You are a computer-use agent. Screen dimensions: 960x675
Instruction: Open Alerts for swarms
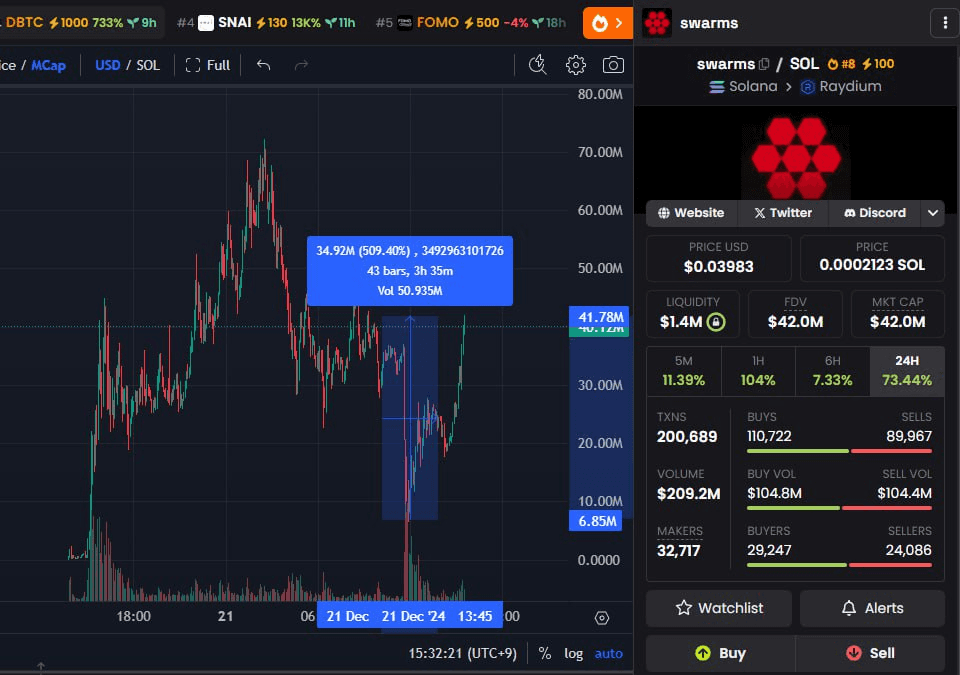[x=872, y=608]
